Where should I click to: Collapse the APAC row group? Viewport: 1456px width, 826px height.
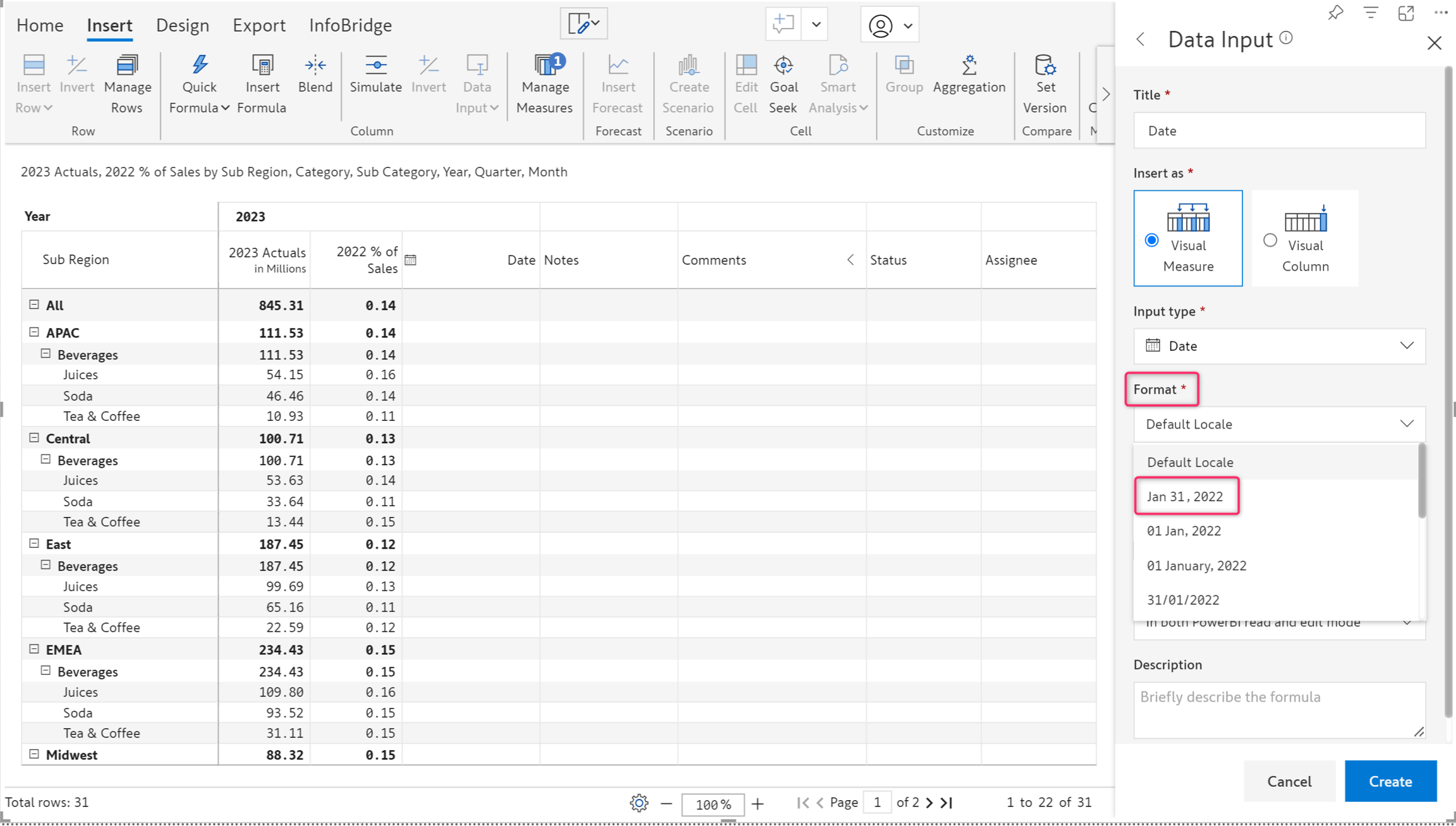[34, 332]
